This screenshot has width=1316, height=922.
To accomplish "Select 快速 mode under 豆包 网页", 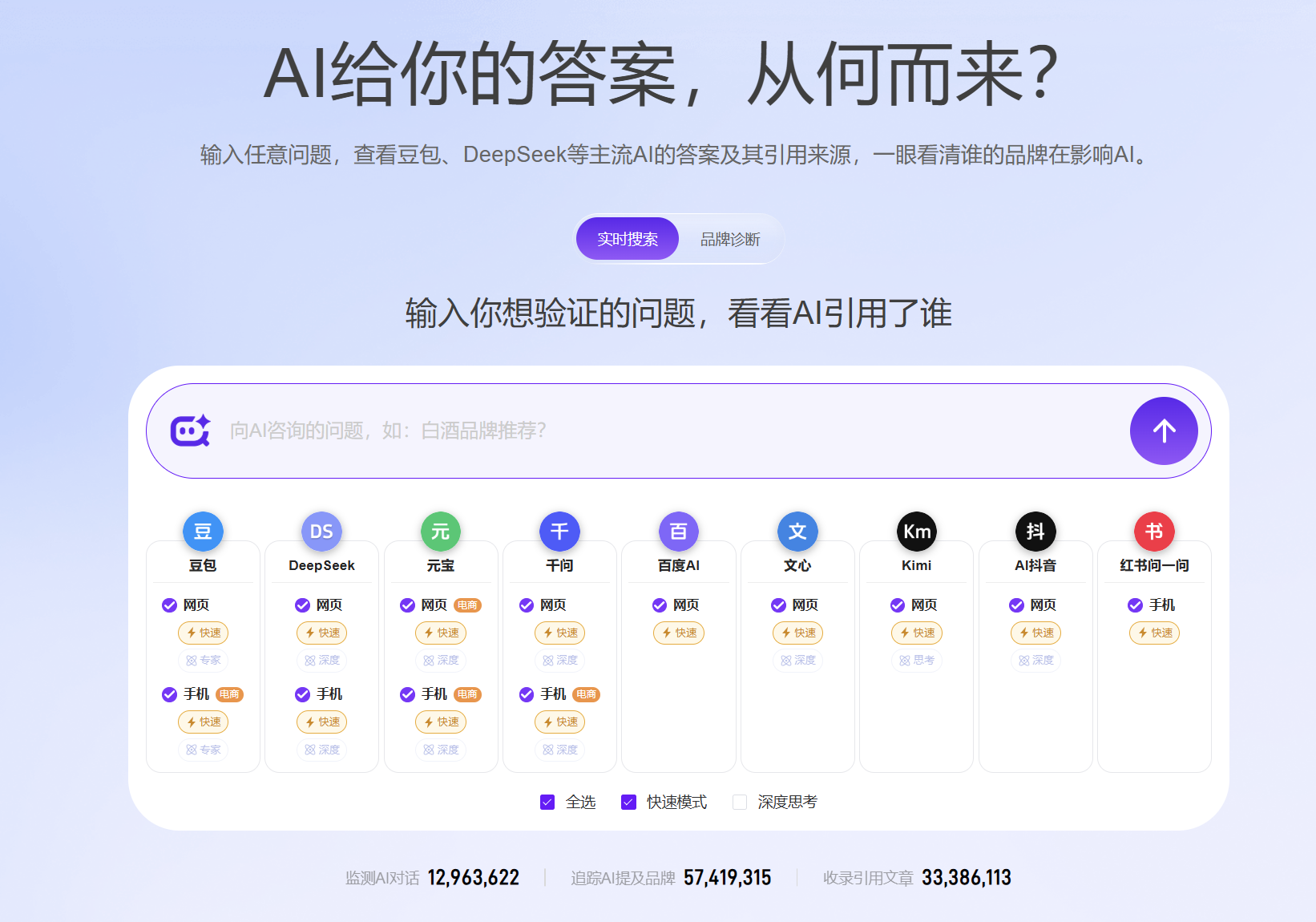I will tap(203, 633).
